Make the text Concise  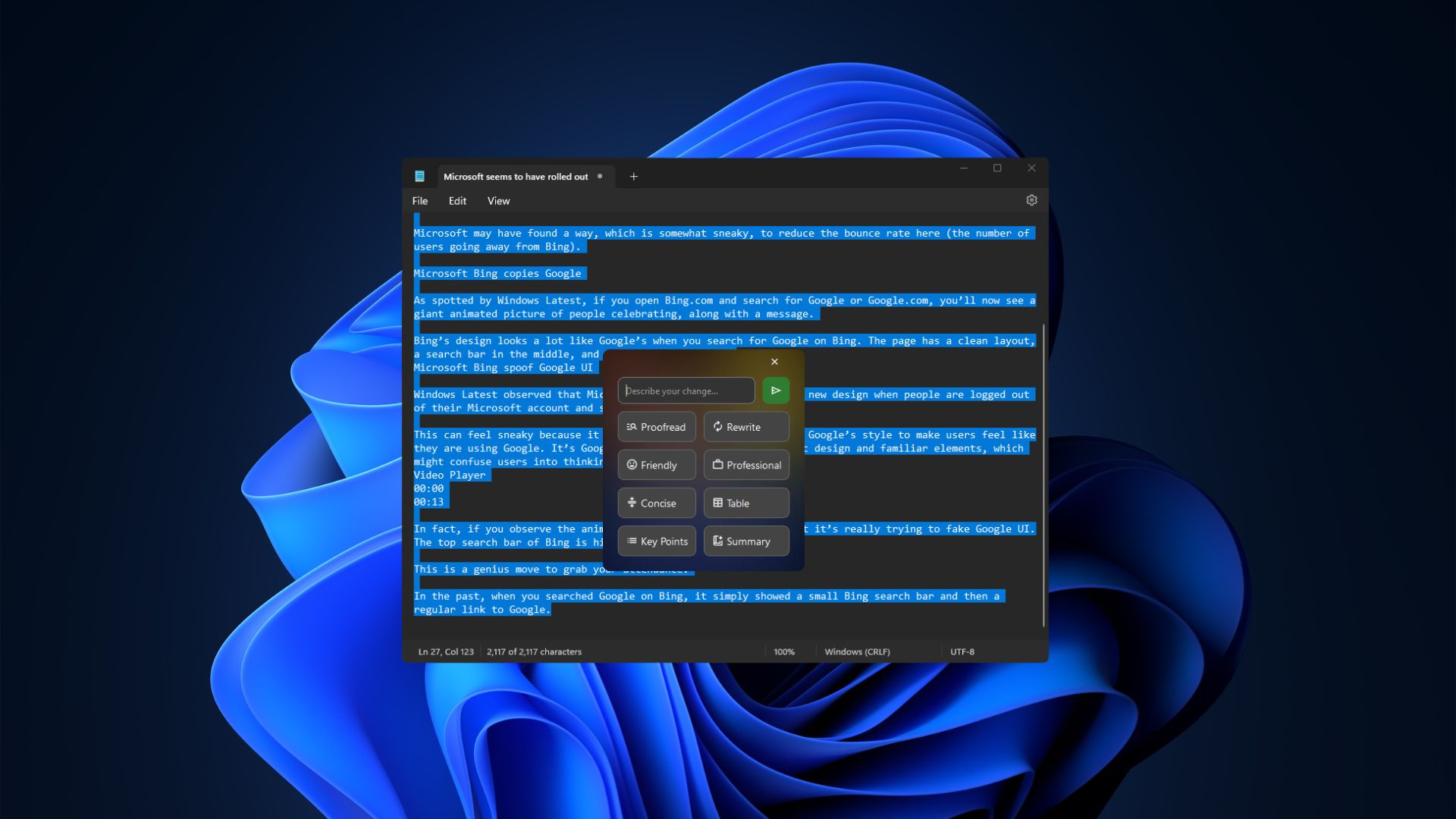tap(656, 503)
